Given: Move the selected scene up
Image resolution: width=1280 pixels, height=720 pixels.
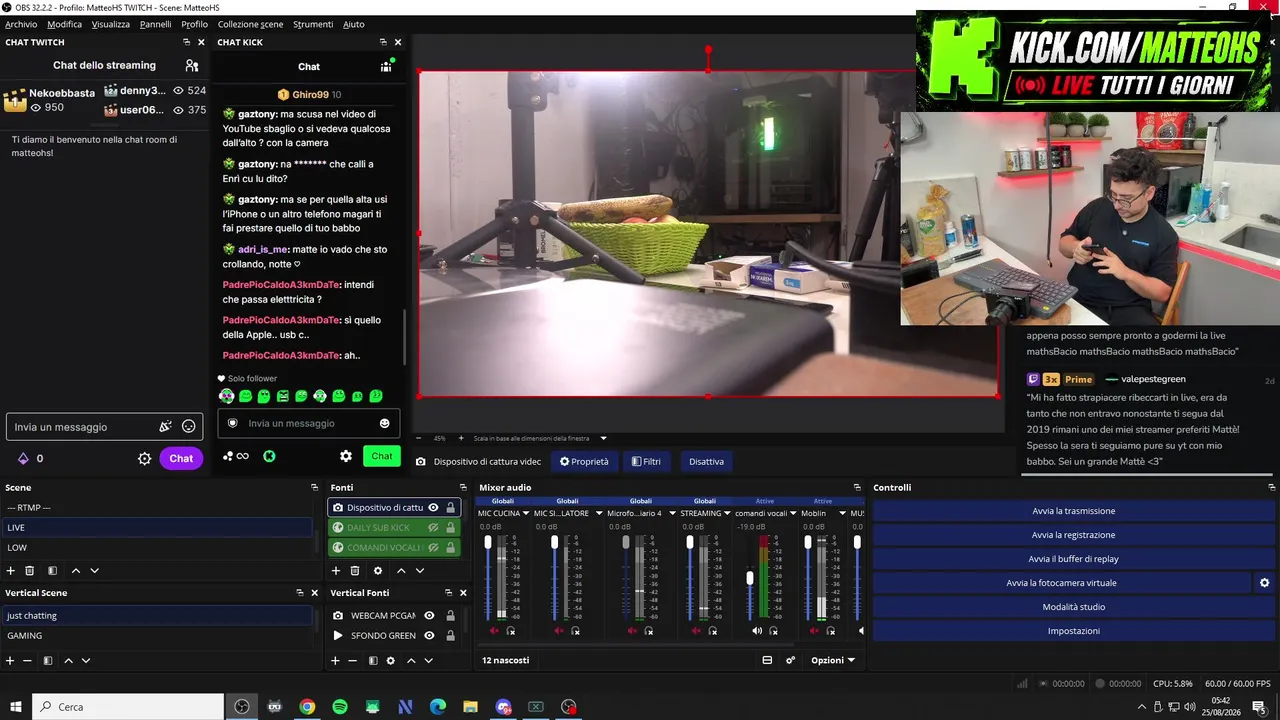Looking at the screenshot, I should coord(75,571).
